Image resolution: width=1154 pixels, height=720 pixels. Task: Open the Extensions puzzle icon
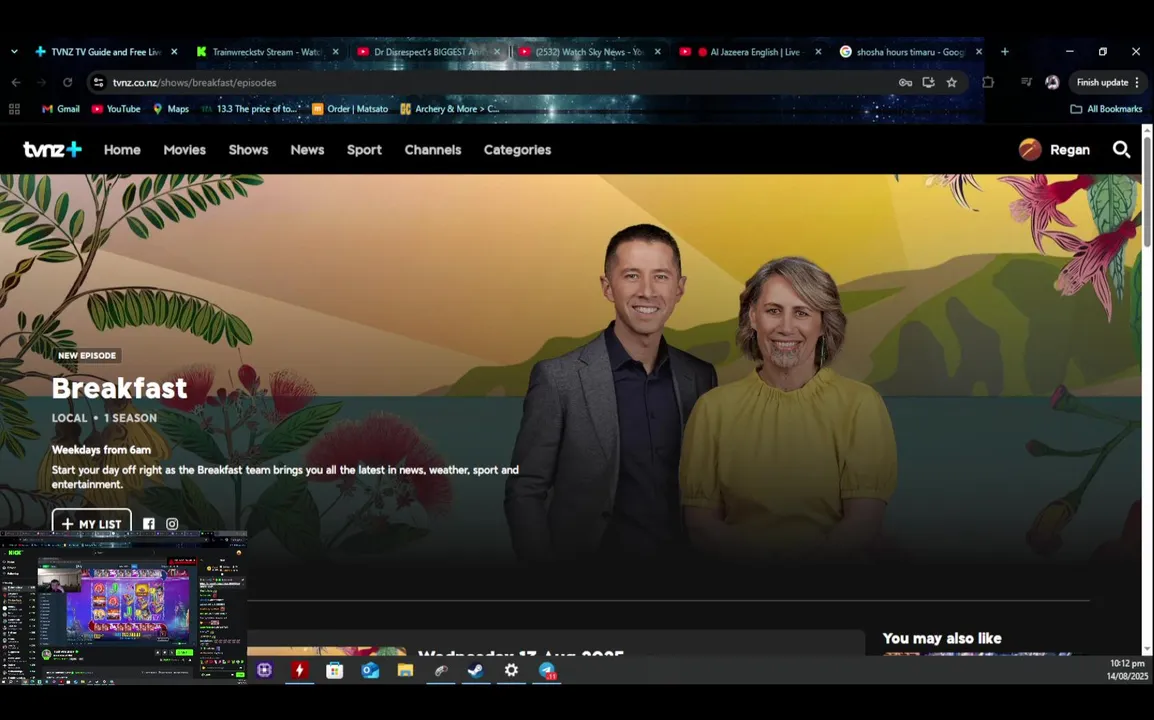[x=988, y=82]
